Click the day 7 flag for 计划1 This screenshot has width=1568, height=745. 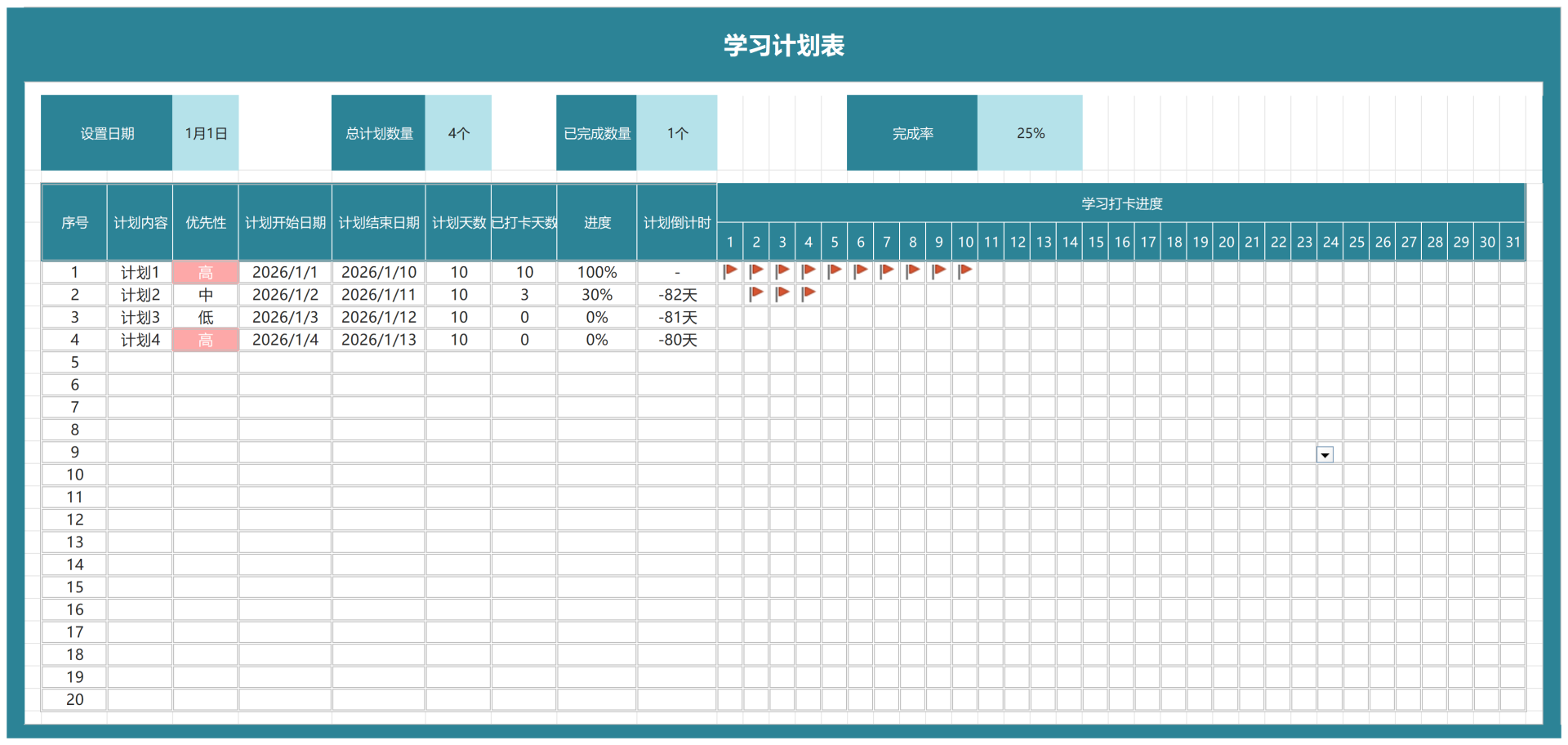[x=886, y=270]
